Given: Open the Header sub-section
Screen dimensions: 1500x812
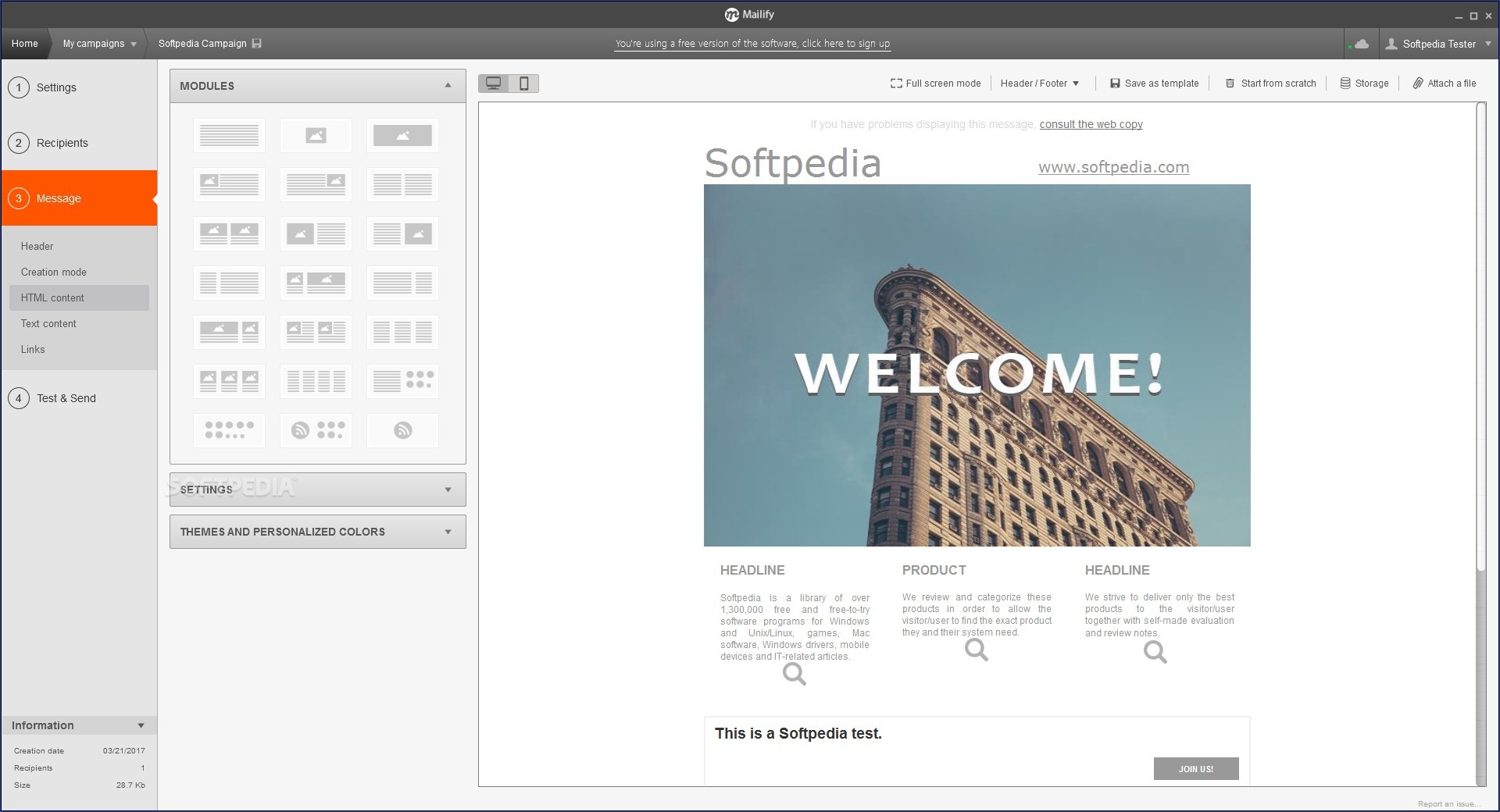Looking at the screenshot, I should click(79, 246).
